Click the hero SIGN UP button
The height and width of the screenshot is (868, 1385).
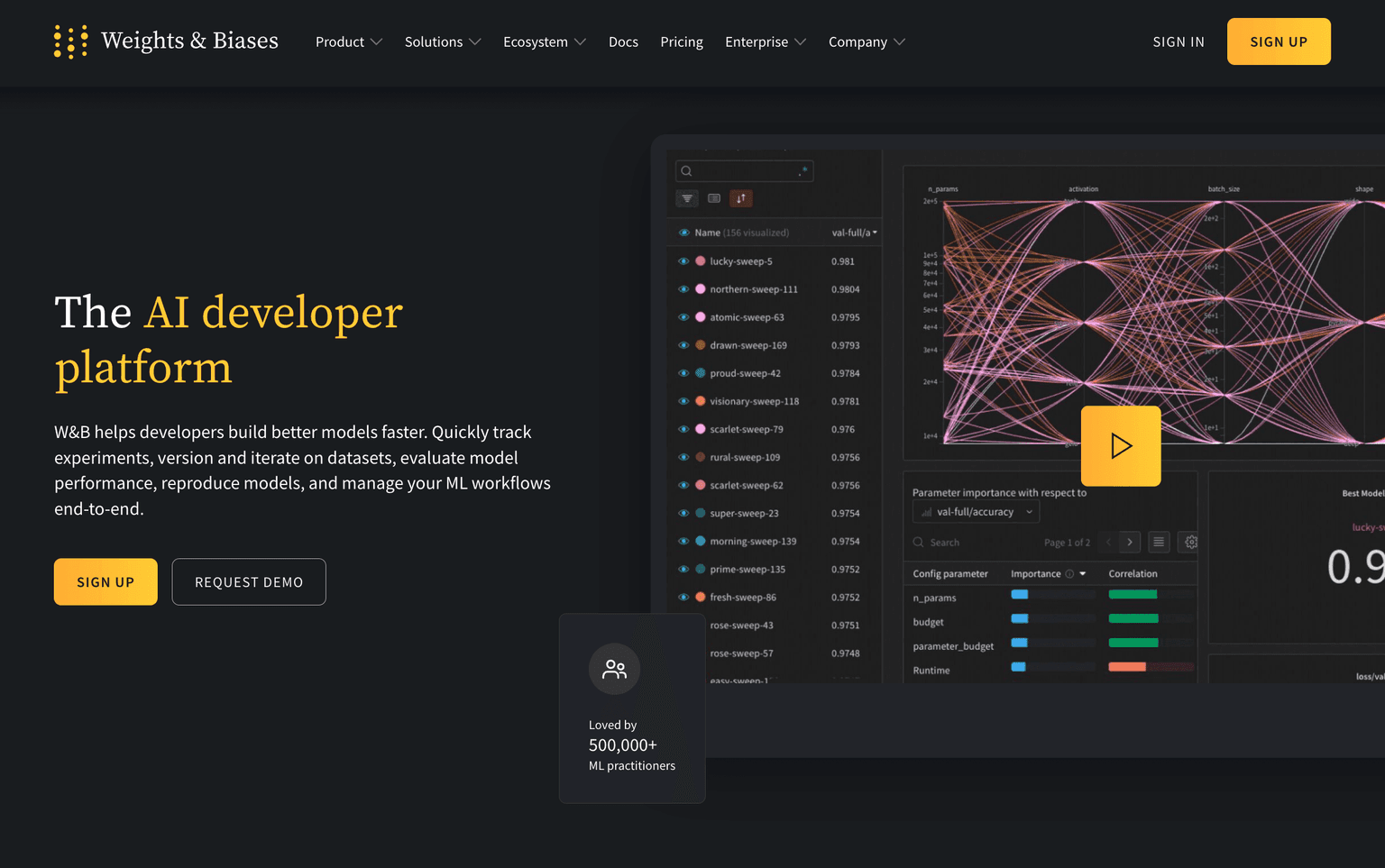click(x=105, y=582)
